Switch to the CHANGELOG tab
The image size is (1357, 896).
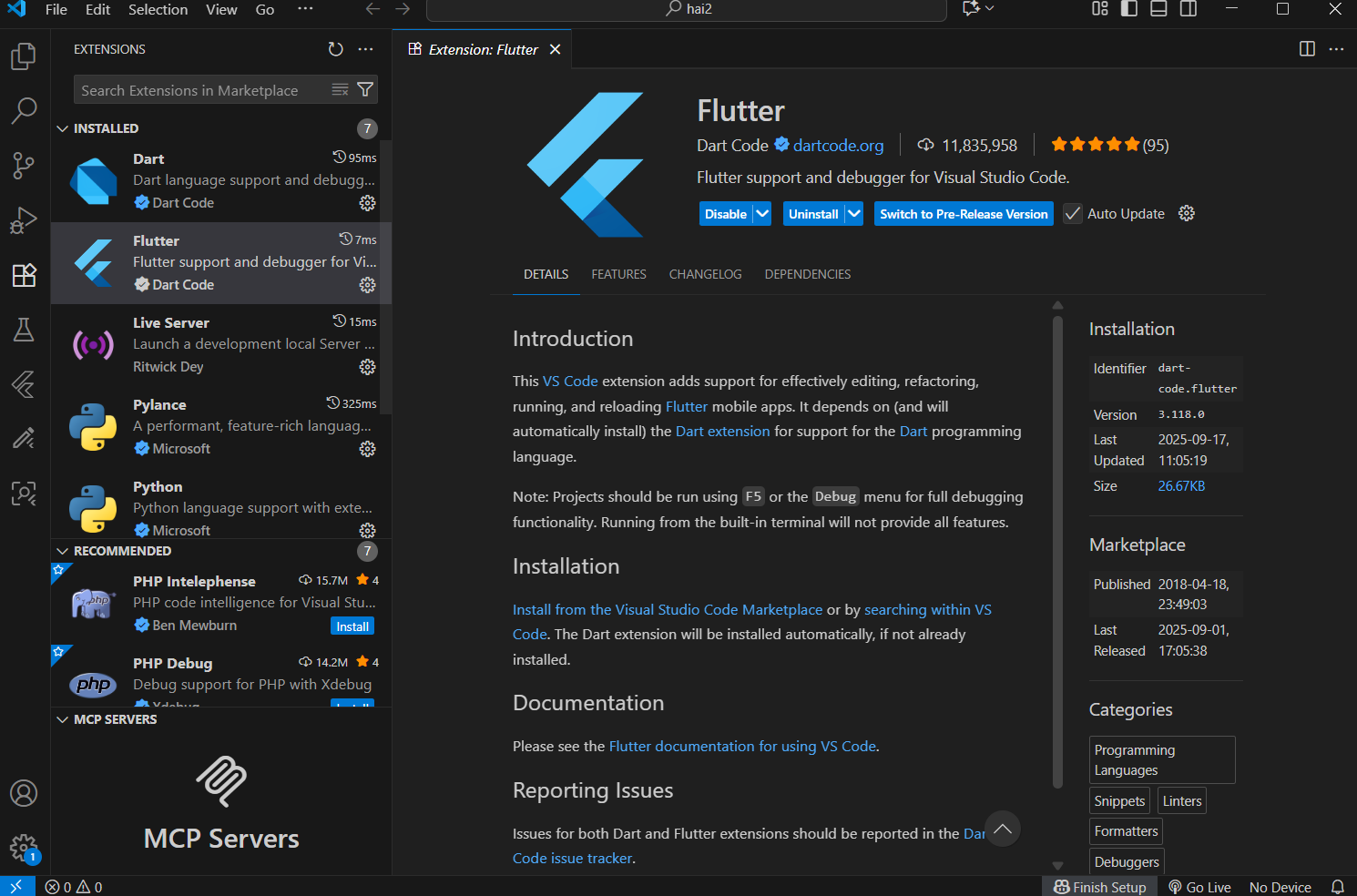pos(705,274)
